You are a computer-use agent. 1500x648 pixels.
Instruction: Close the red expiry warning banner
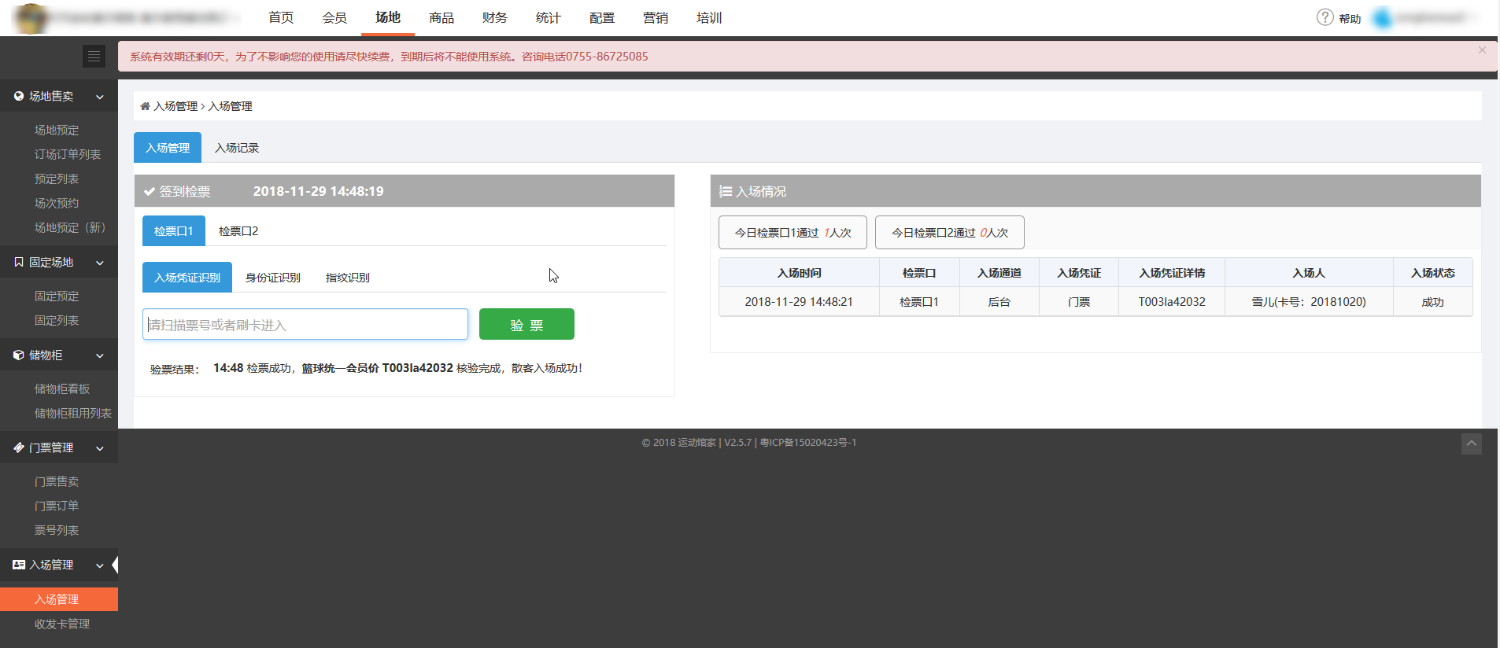1482,50
